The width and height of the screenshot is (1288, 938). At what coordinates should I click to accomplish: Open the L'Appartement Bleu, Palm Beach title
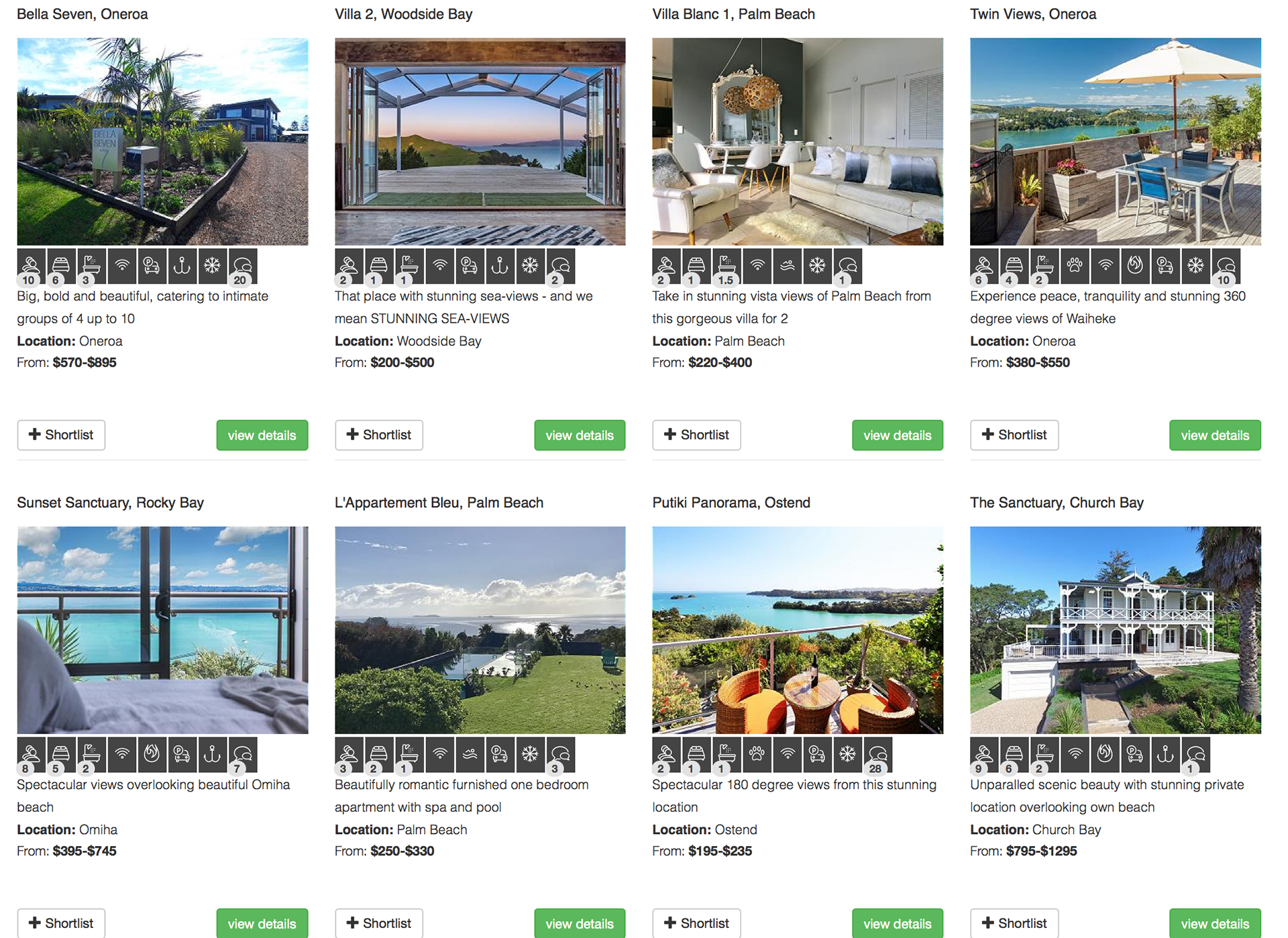pyautogui.click(x=439, y=503)
